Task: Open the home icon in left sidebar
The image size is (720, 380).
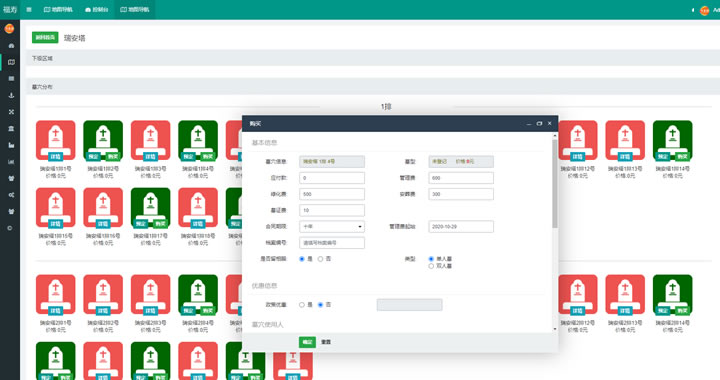Action: 11,45
